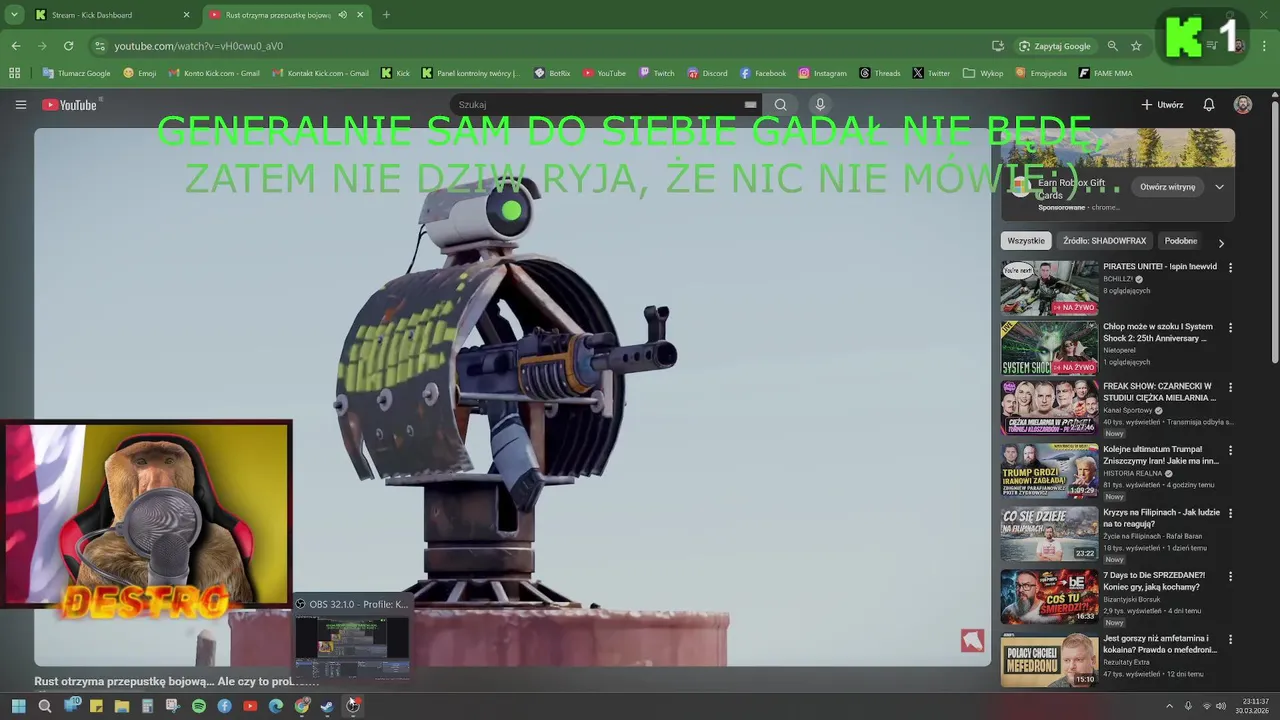Start voice search with the microphone
Image resolution: width=1280 pixels, height=720 pixels.
pos(820,105)
